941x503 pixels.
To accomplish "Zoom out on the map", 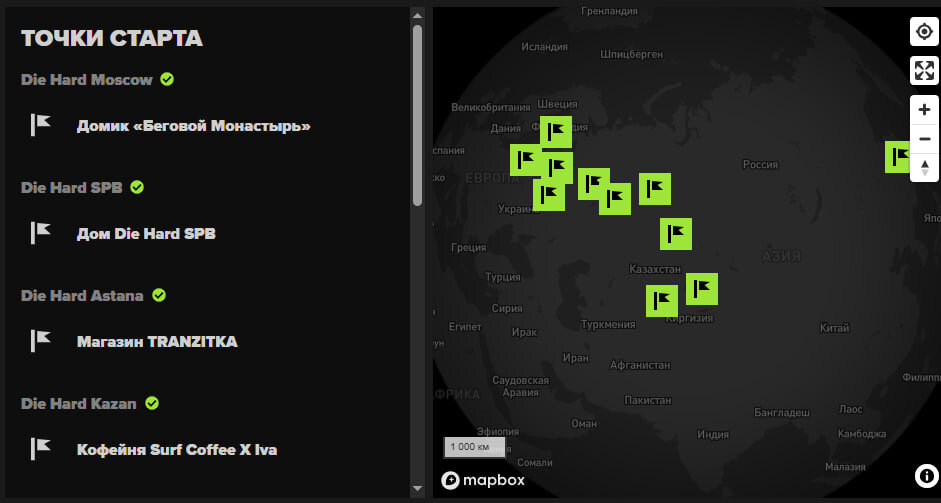I will (x=924, y=139).
